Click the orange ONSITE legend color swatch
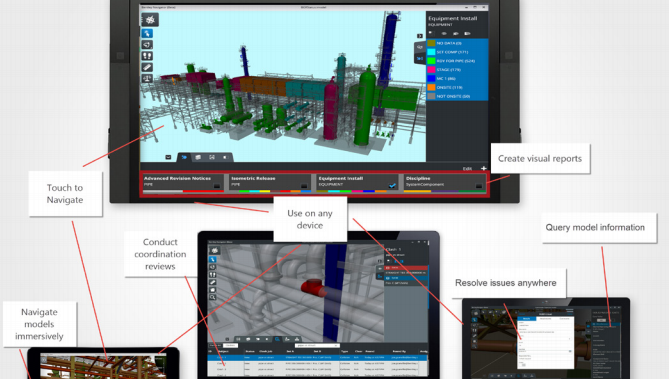Screen dimensions: 669x379 [431, 87]
